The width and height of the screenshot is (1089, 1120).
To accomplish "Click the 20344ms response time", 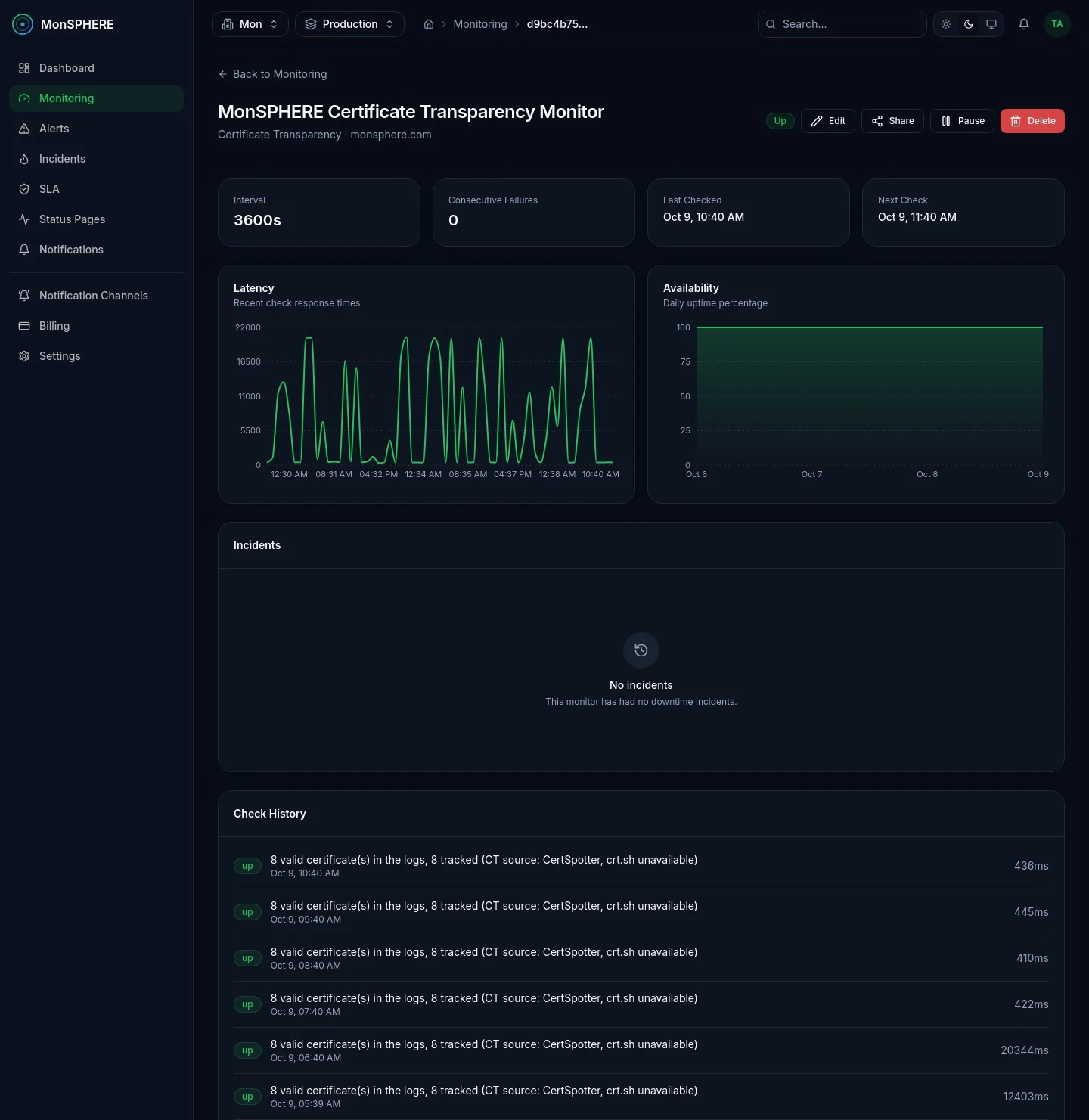I will pos(1024,1050).
